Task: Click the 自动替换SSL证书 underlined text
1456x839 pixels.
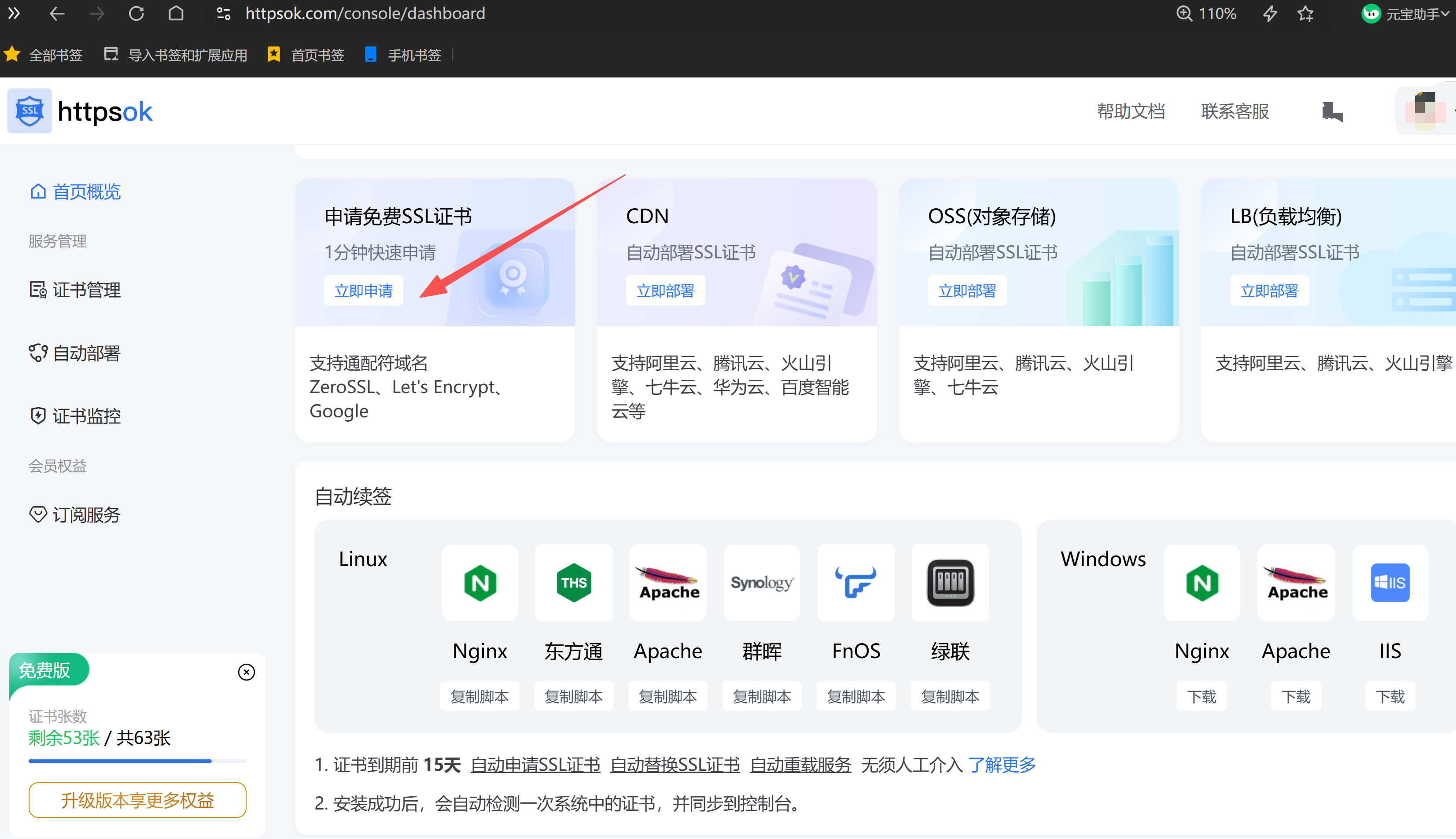Action: tap(675, 765)
